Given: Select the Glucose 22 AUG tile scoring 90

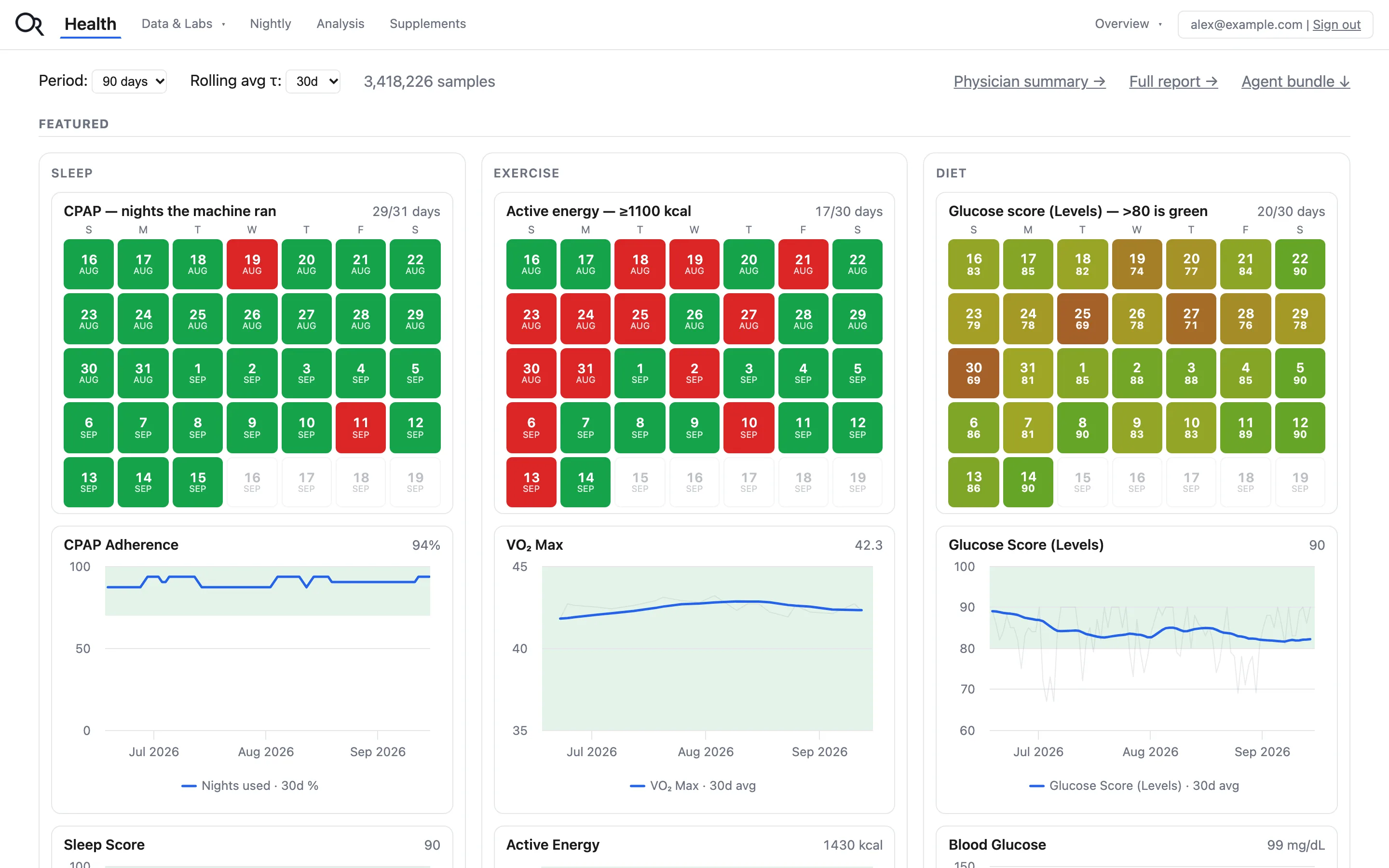Looking at the screenshot, I should [1300, 264].
